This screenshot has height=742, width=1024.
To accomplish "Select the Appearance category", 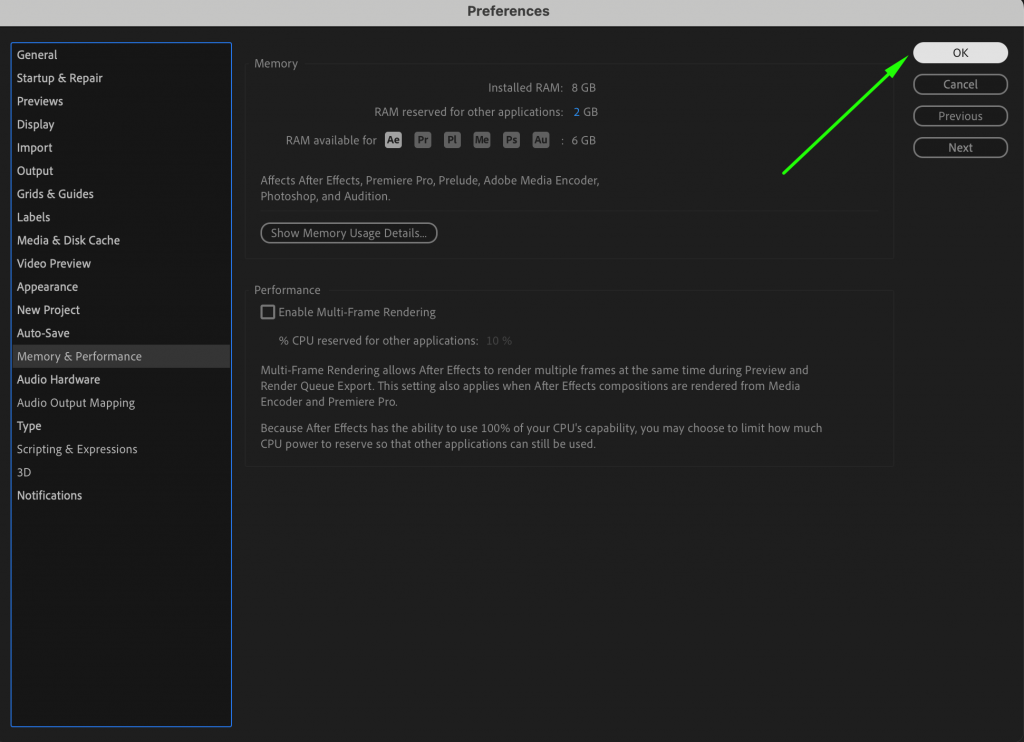I will pos(47,286).
